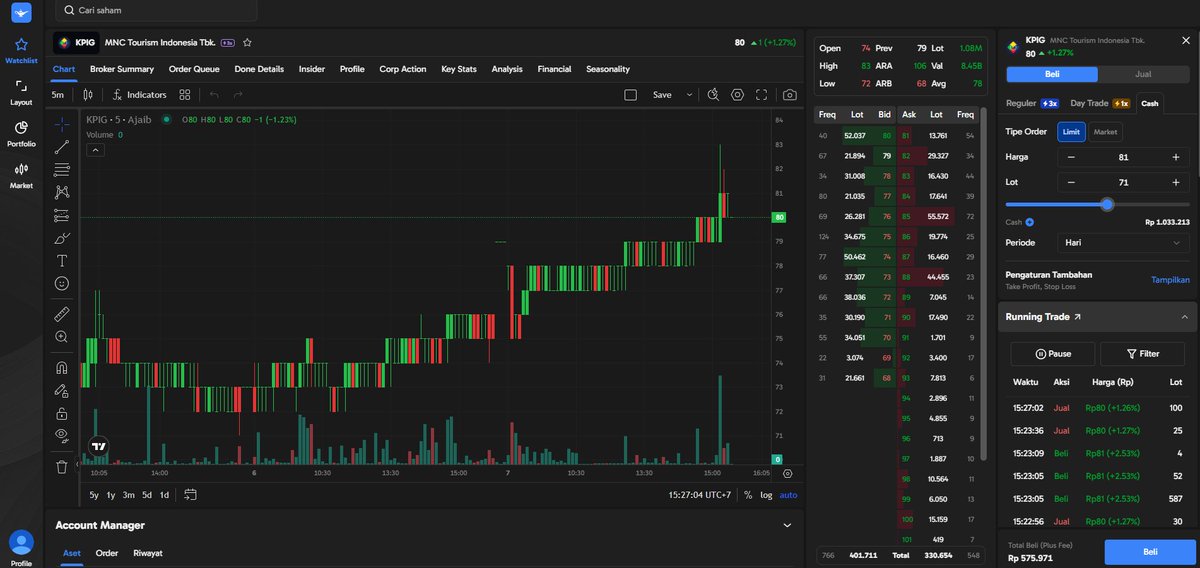The height and width of the screenshot is (568, 1200).
Task: Open the candlestick chart type selector
Action: (x=88, y=94)
